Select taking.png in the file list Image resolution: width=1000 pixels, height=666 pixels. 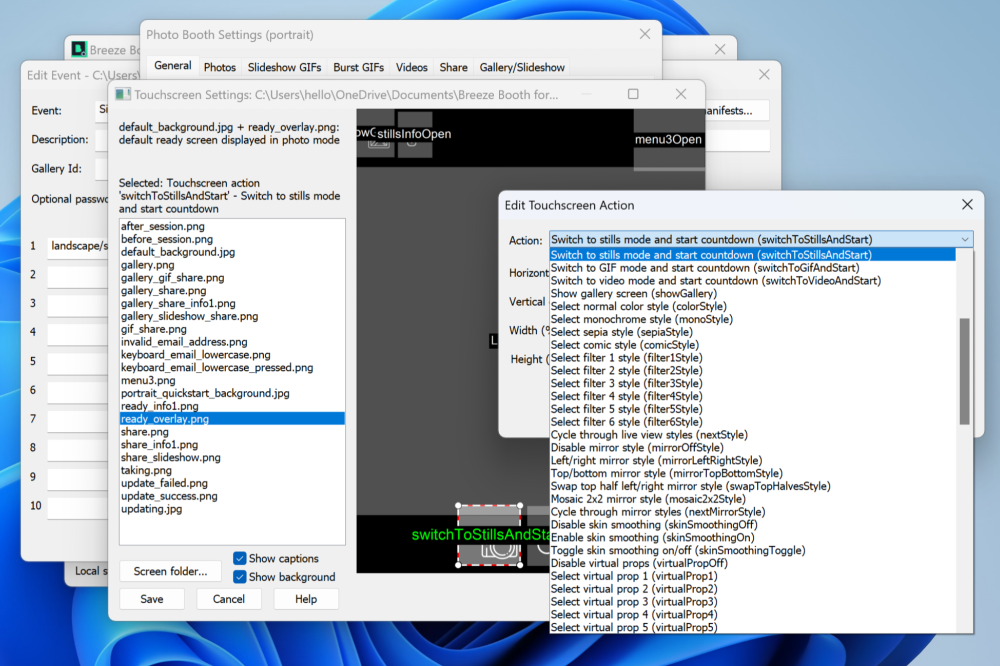(232, 470)
